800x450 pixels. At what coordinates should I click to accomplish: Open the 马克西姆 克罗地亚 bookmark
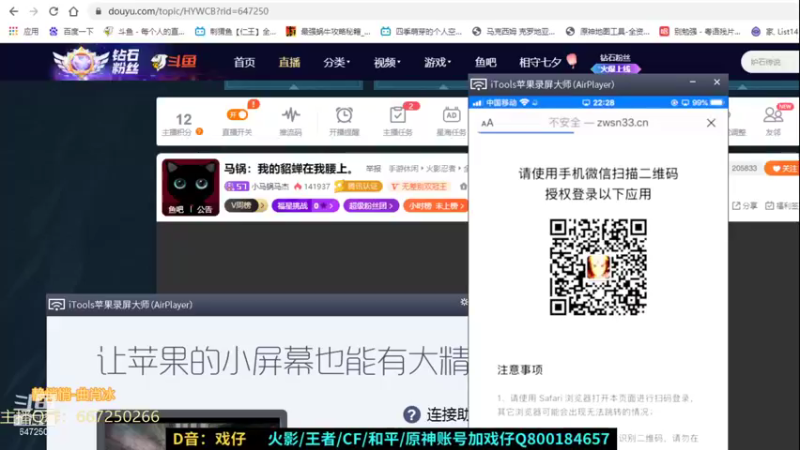click(513, 32)
